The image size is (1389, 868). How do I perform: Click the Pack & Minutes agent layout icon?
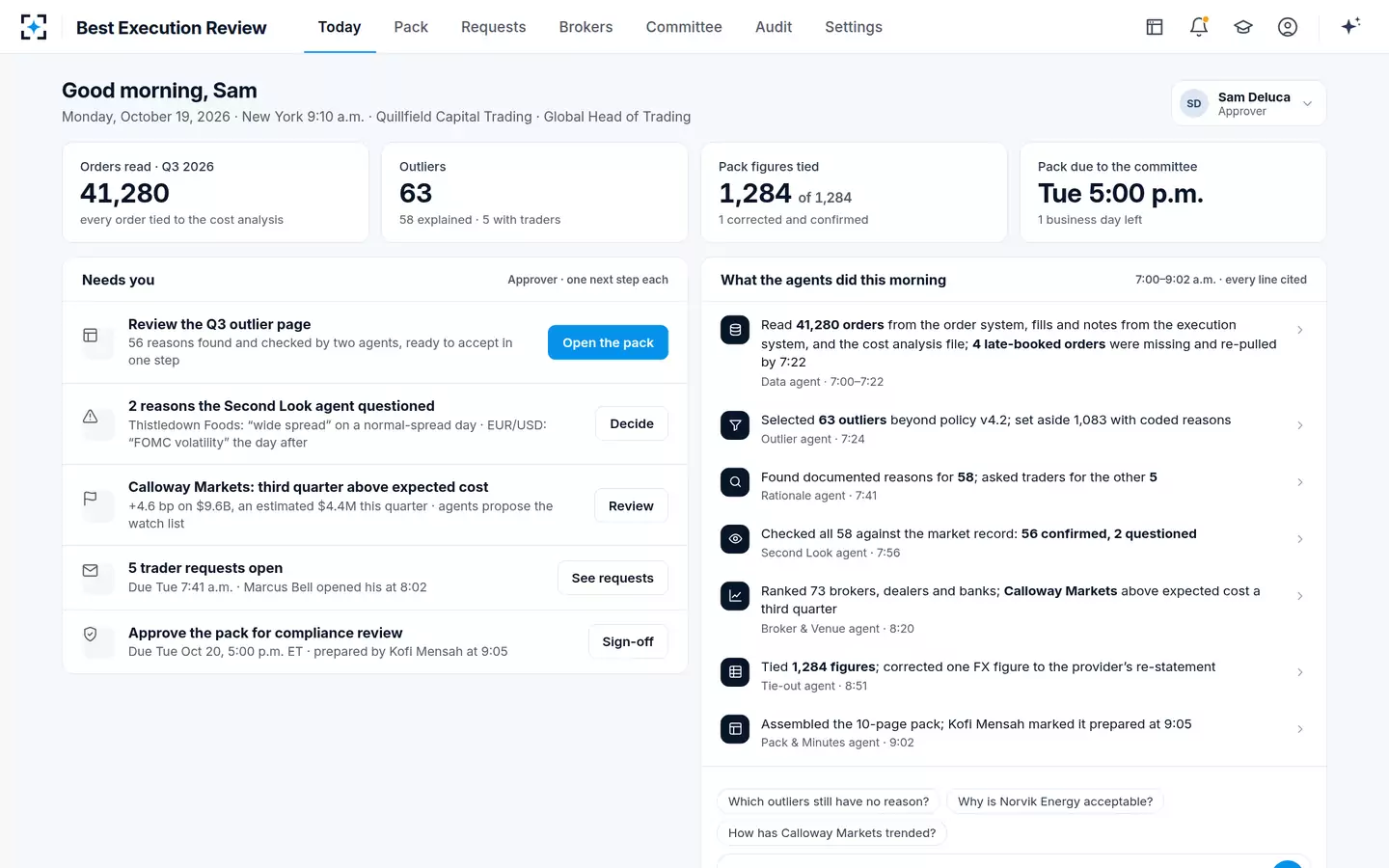(735, 729)
